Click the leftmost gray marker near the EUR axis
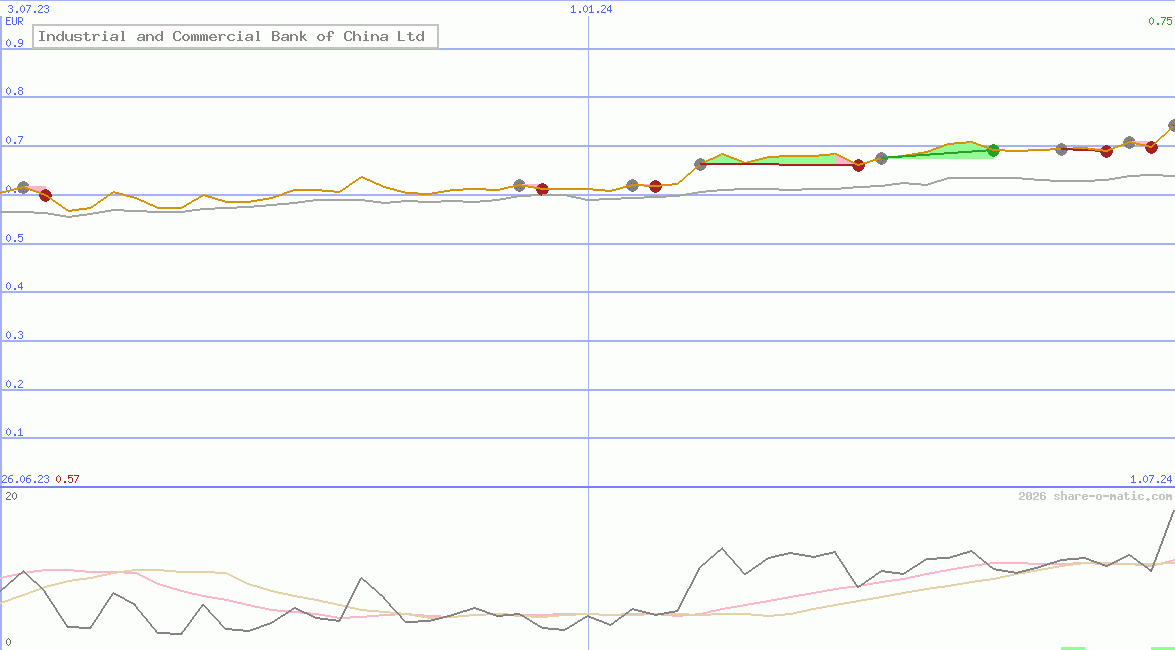 point(23,187)
